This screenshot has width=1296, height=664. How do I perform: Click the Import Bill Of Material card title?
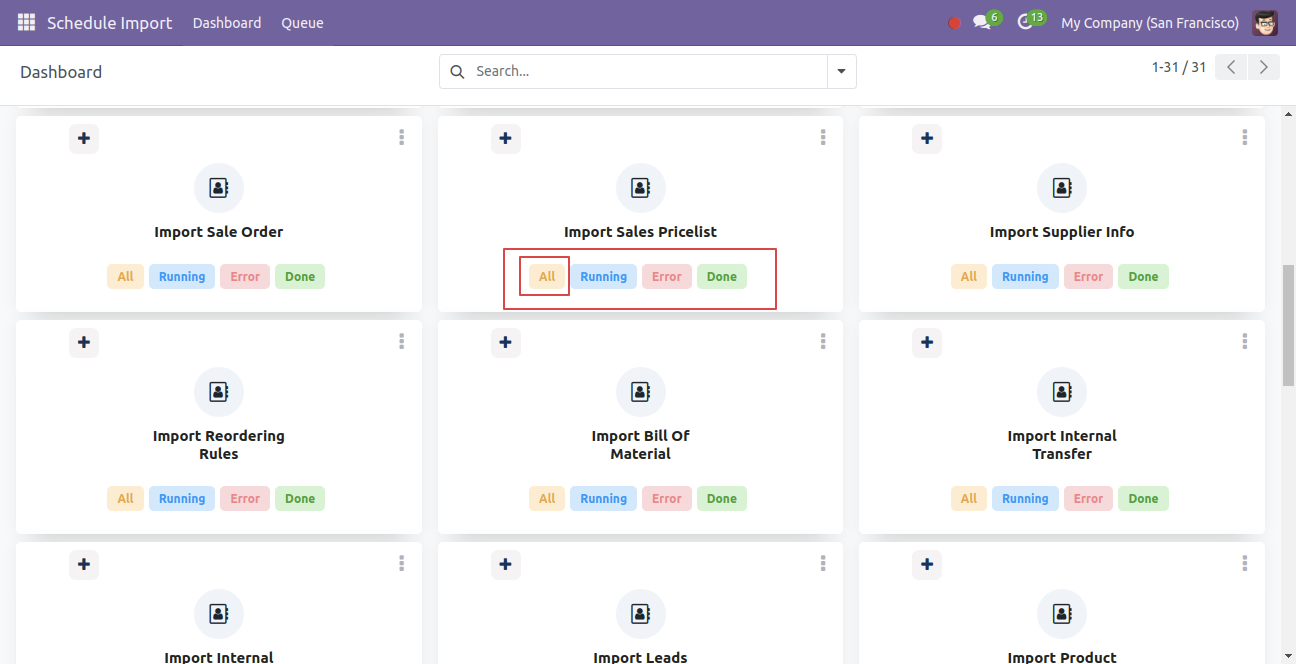(641, 445)
